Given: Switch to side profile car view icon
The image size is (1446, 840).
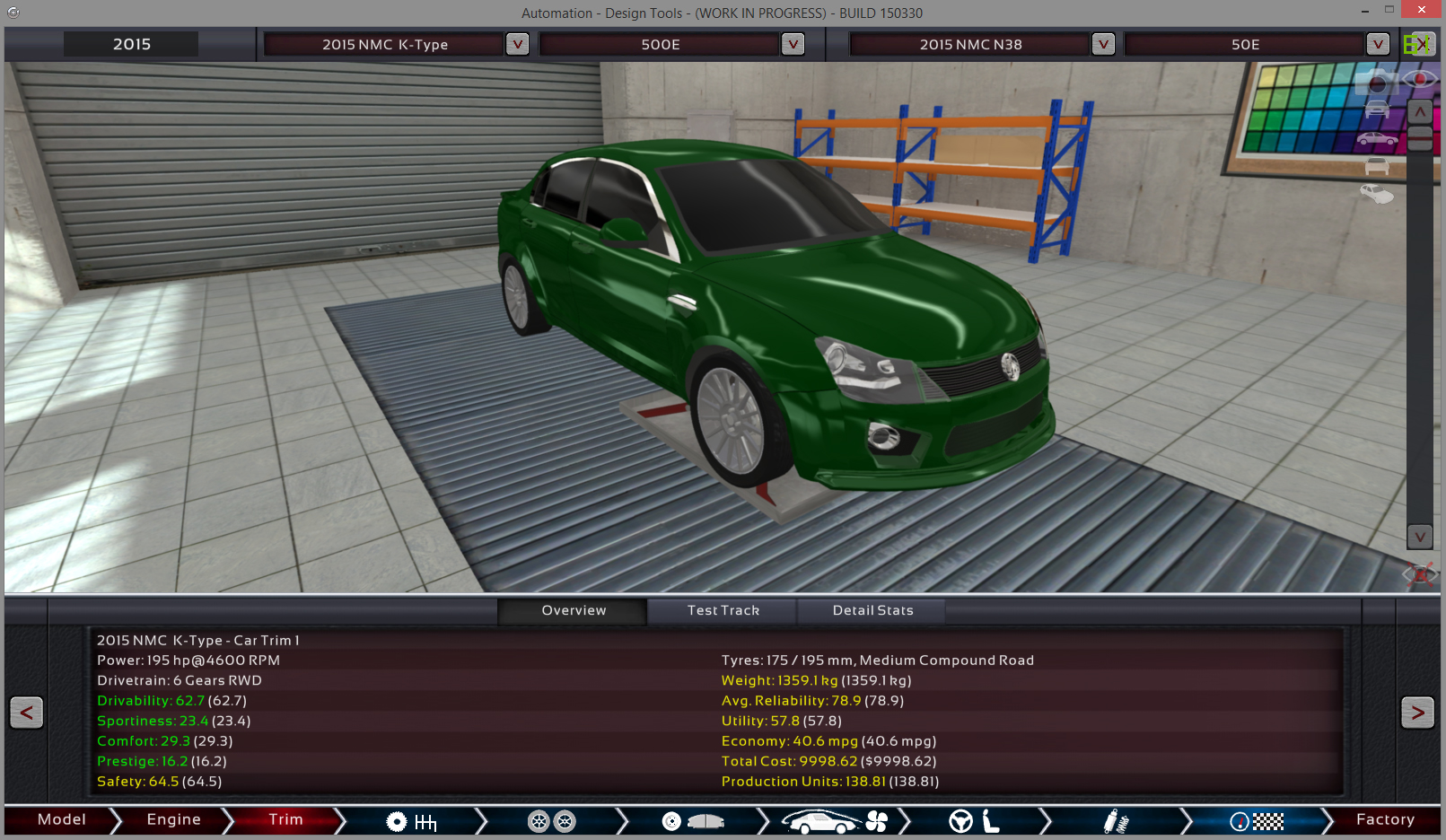Looking at the screenshot, I should pos(1377,139).
